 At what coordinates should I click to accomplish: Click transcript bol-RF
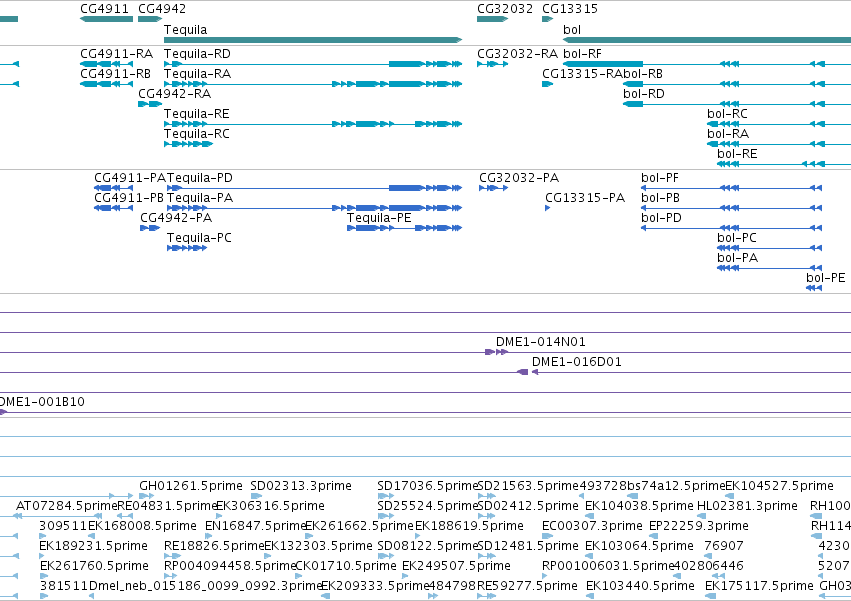pos(707,64)
